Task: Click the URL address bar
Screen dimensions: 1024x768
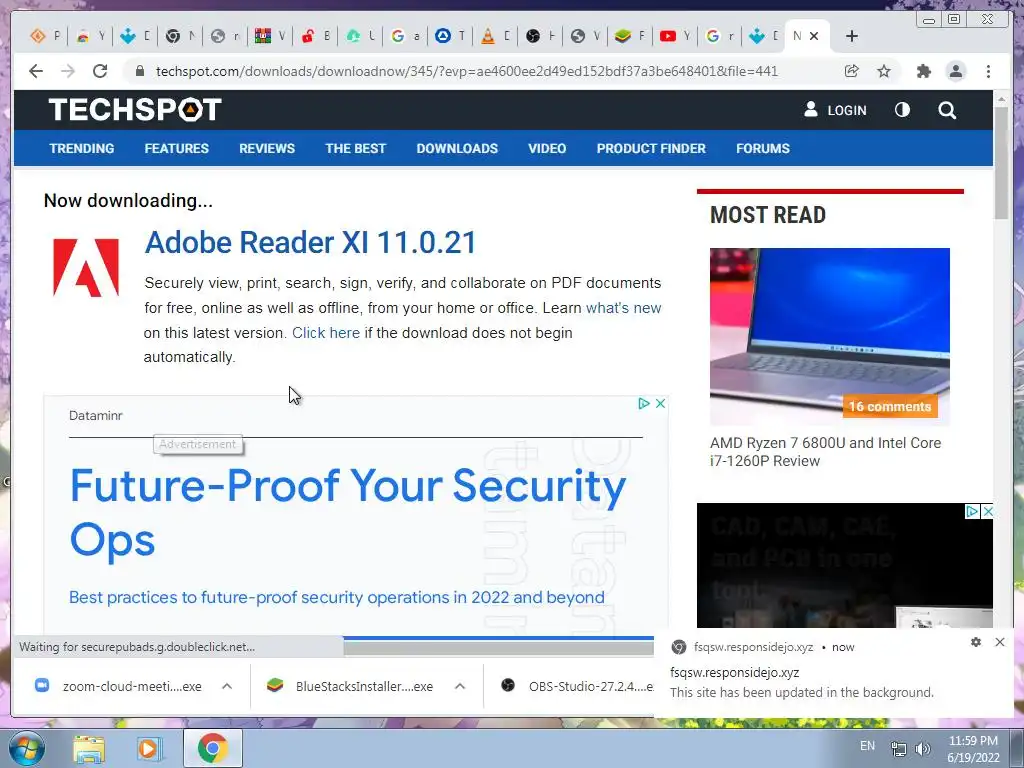Action: (x=467, y=71)
